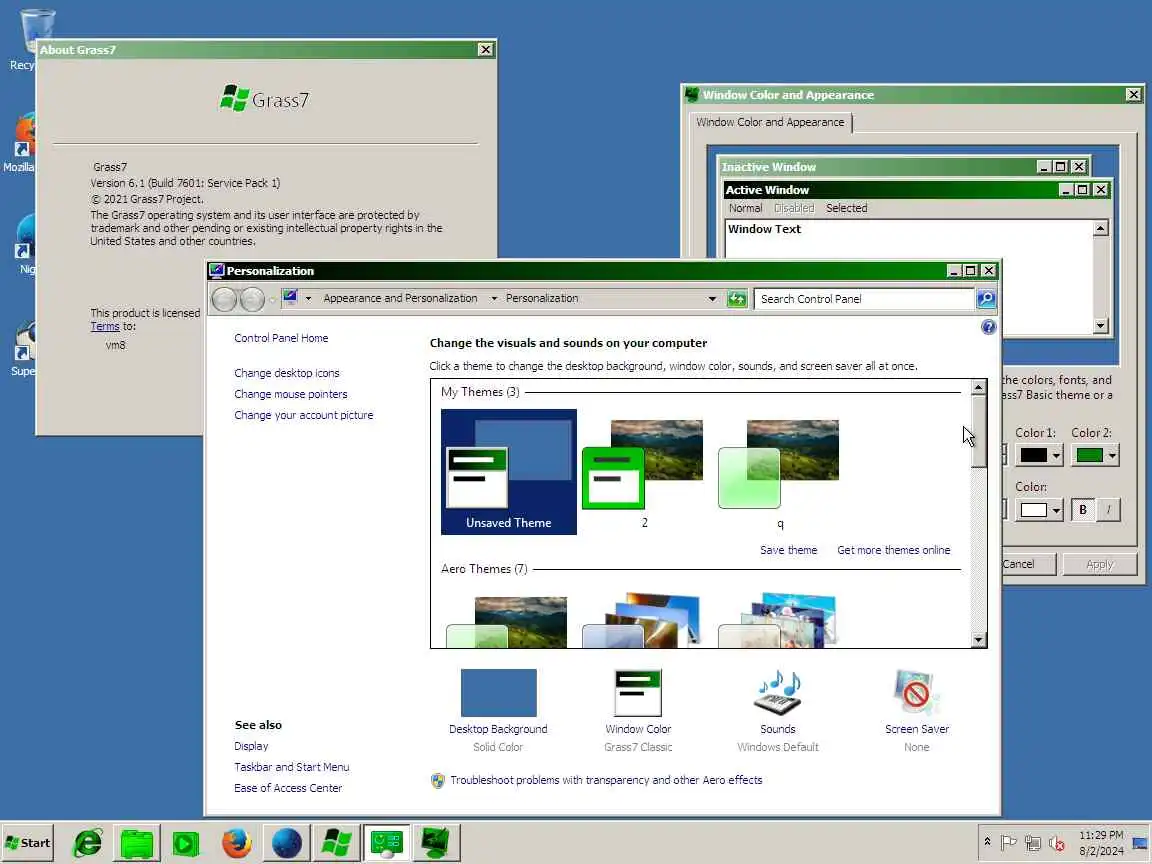The width and height of the screenshot is (1152, 864).
Task: Click themes list scroll down arrow
Action: point(978,640)
